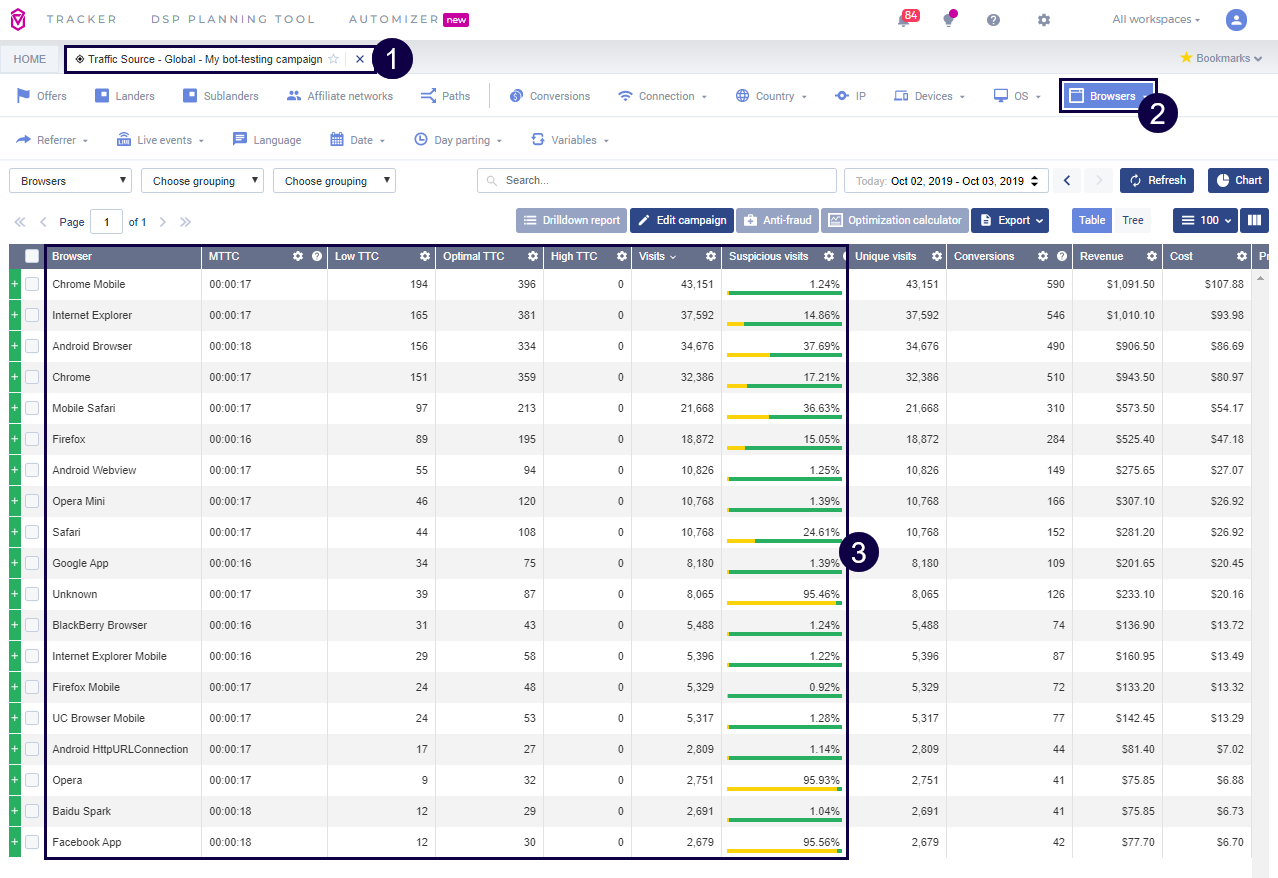The width and height of the screenshot is (1278, 878).
Task: Check the Chrome Mobile row checkbox
Action: (32, 285)
